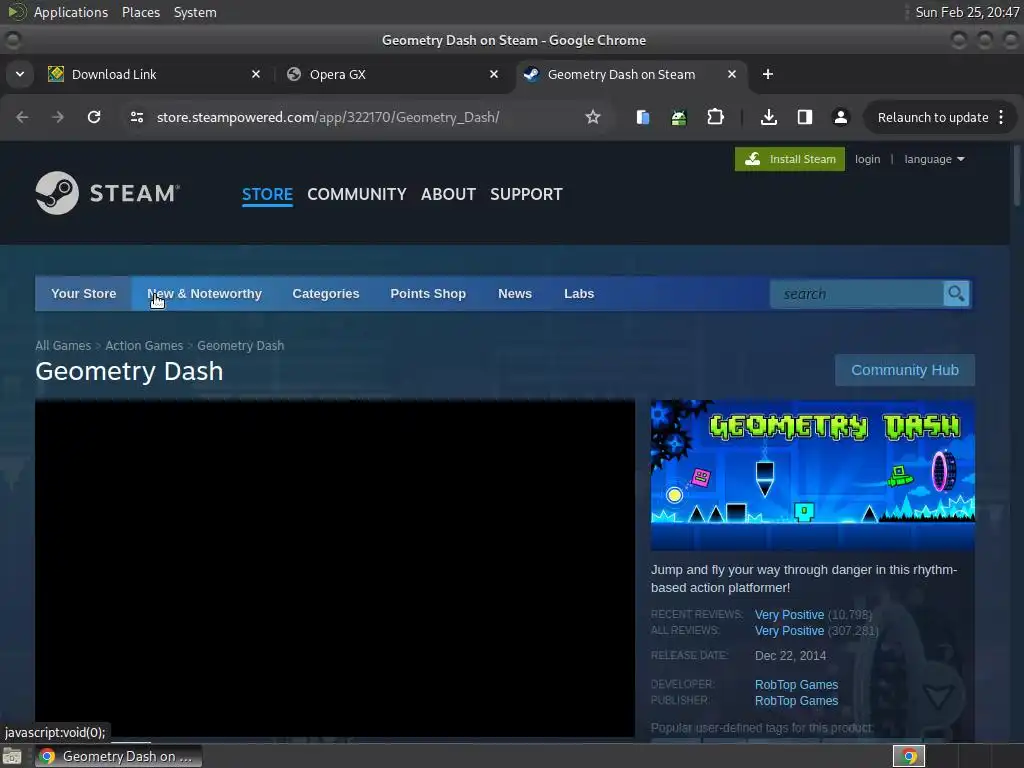Image resolution: width=1024 pixels, height=768 pixels.
Task: Click the login link
Action: pyautogui.click(x=867, y=159)
